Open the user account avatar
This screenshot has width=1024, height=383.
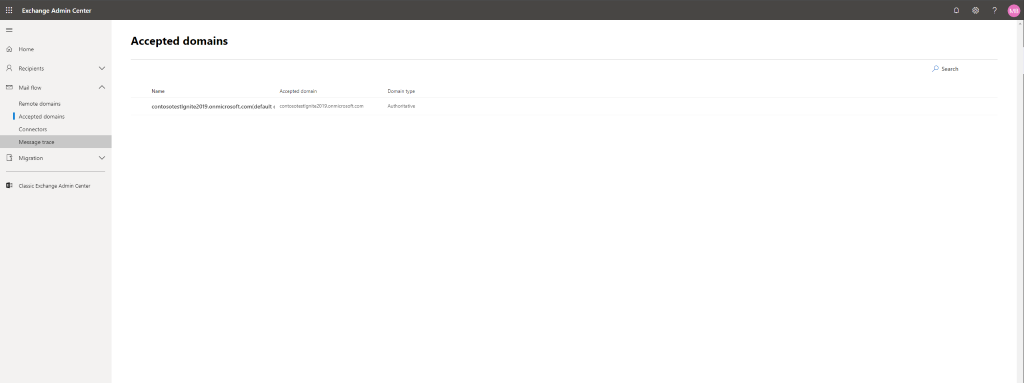click(1014, 10)
